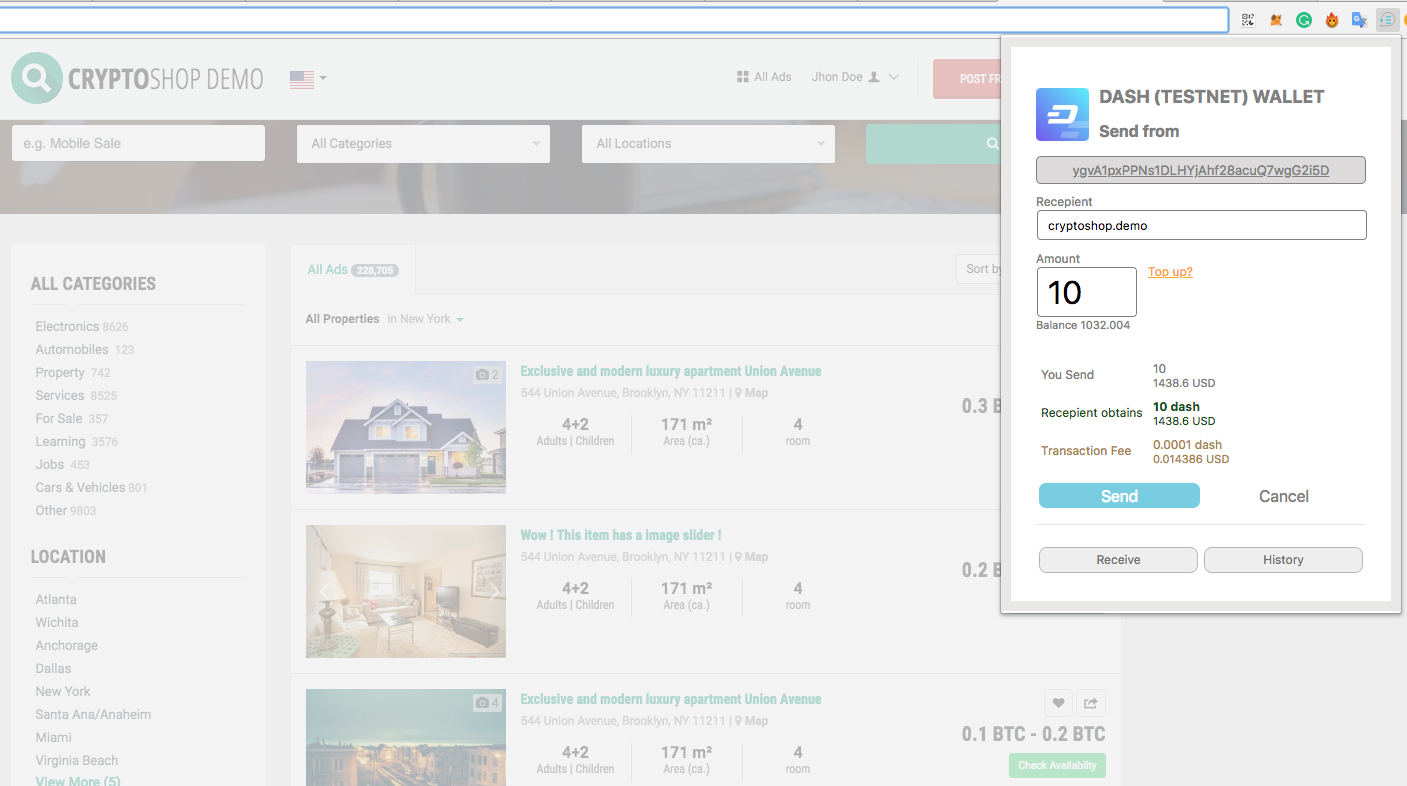Share the 0.1 BTC - 0.2 BTC listing
1407x786 pixels.
click(x=1091, y=703)
